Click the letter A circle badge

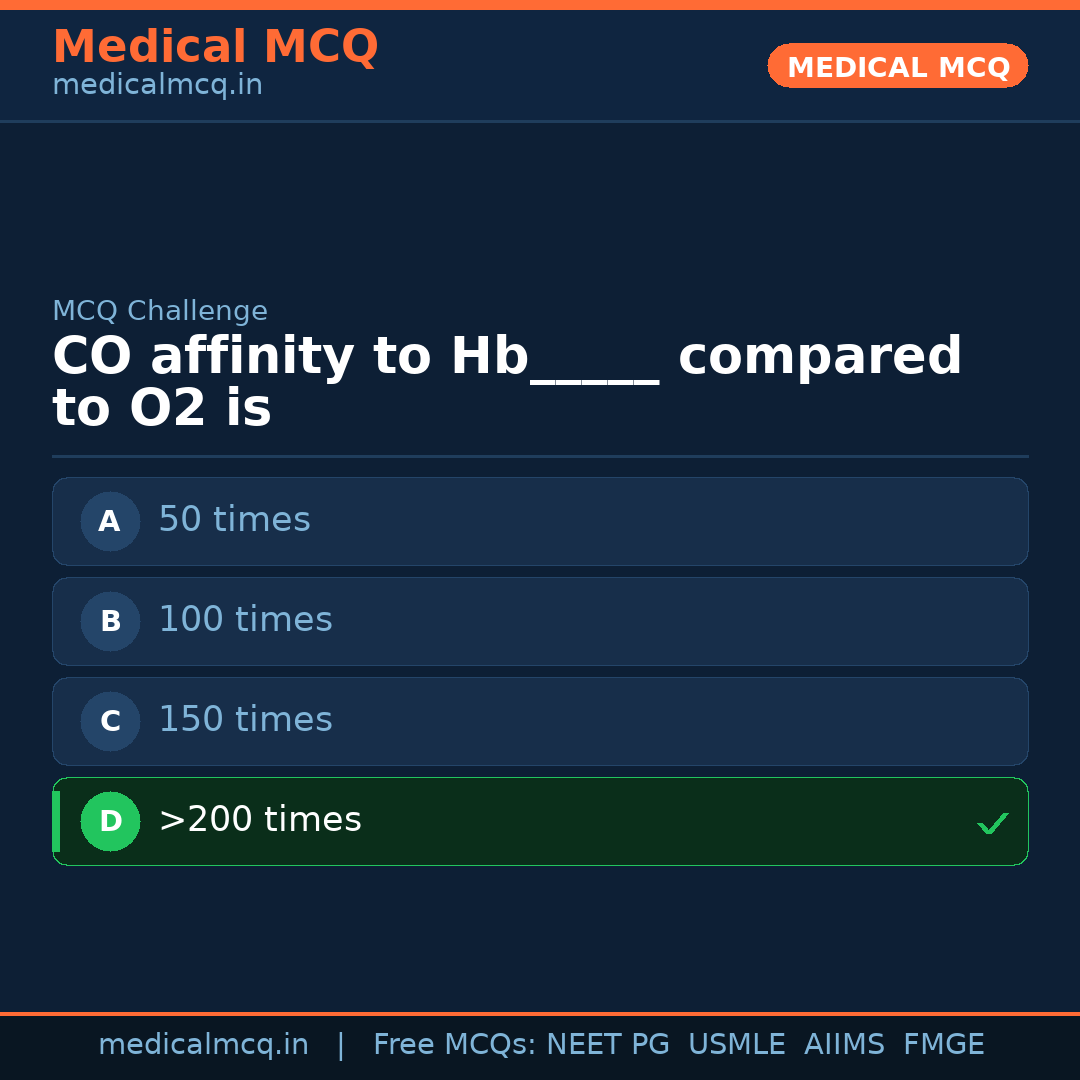(110, 521)
